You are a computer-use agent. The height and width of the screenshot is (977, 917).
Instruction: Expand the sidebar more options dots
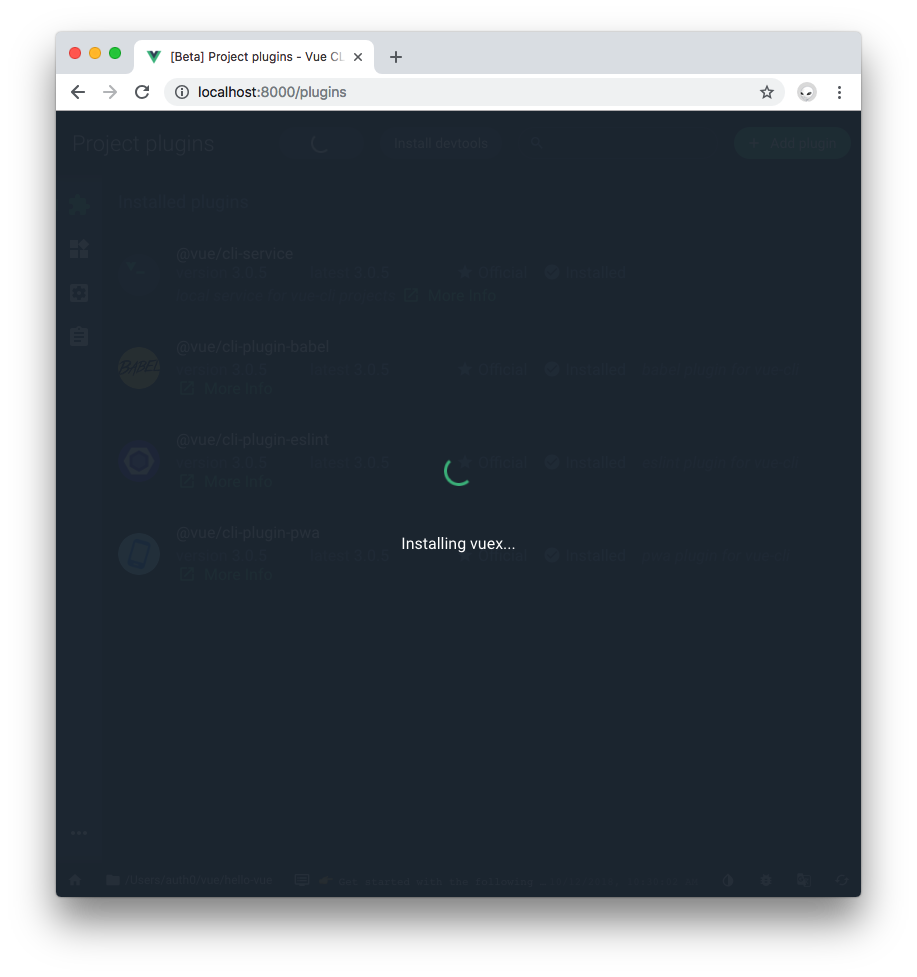(79, 833)
